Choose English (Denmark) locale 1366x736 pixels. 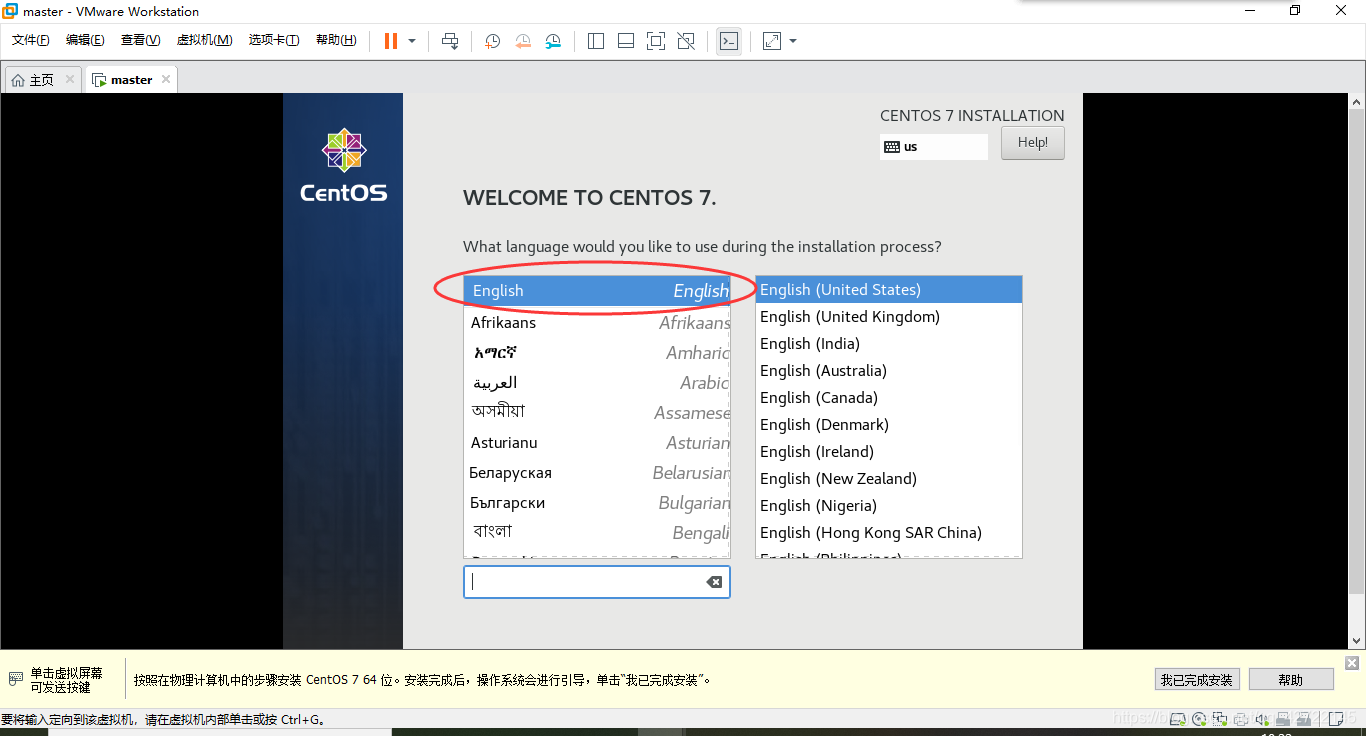pos(888,424)
